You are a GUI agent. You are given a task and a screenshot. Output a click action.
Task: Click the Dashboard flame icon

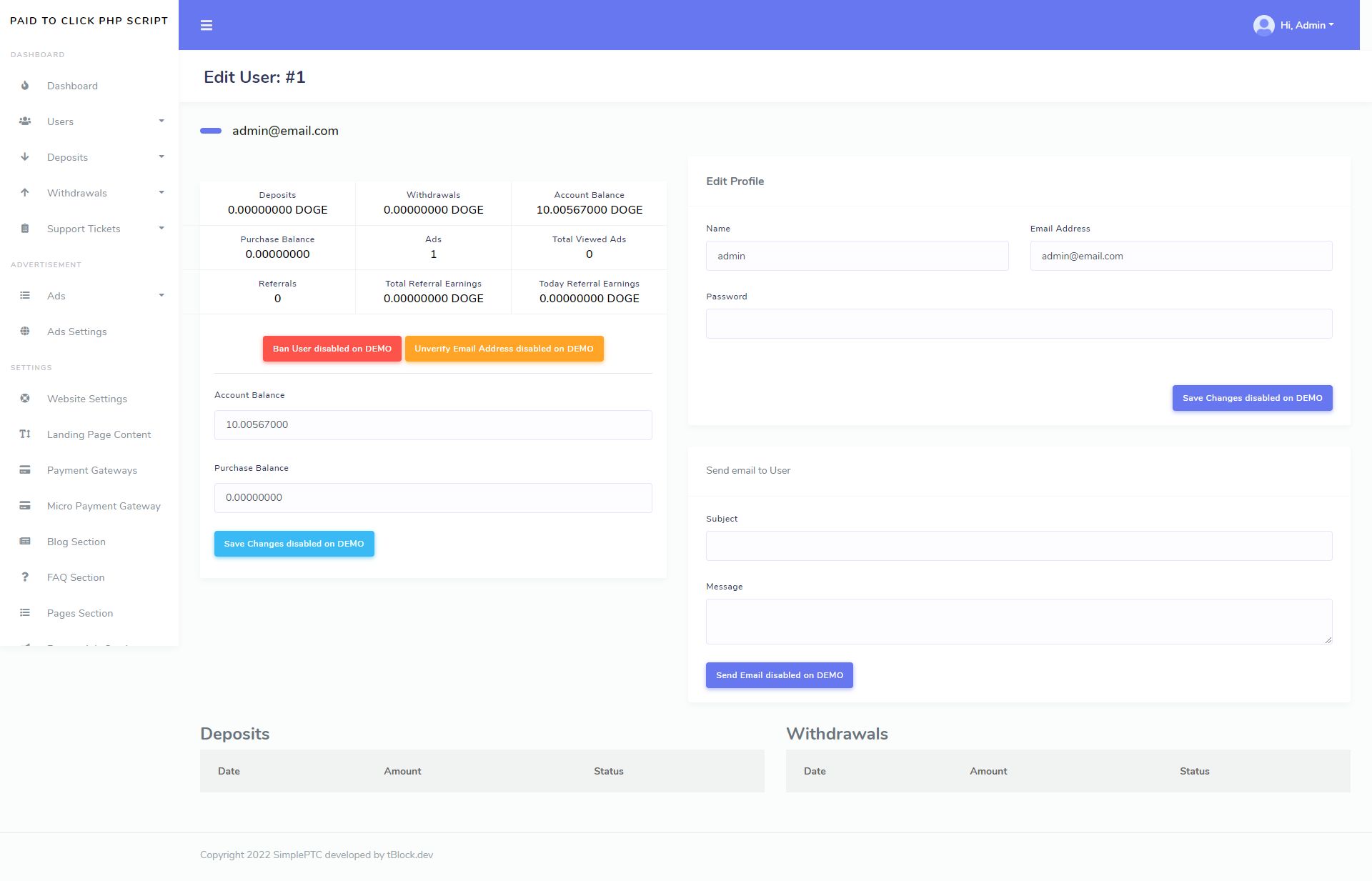coord(25,86)
